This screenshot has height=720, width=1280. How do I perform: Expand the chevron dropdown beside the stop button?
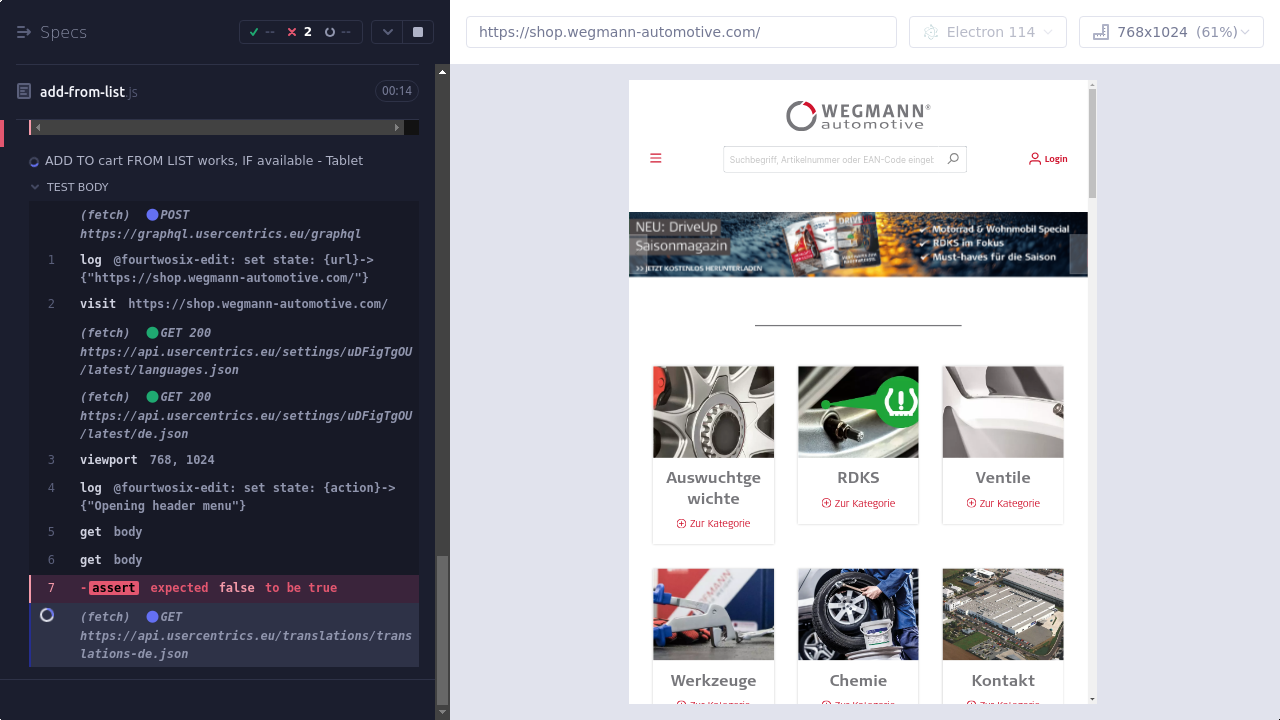(x=387, y=32)
